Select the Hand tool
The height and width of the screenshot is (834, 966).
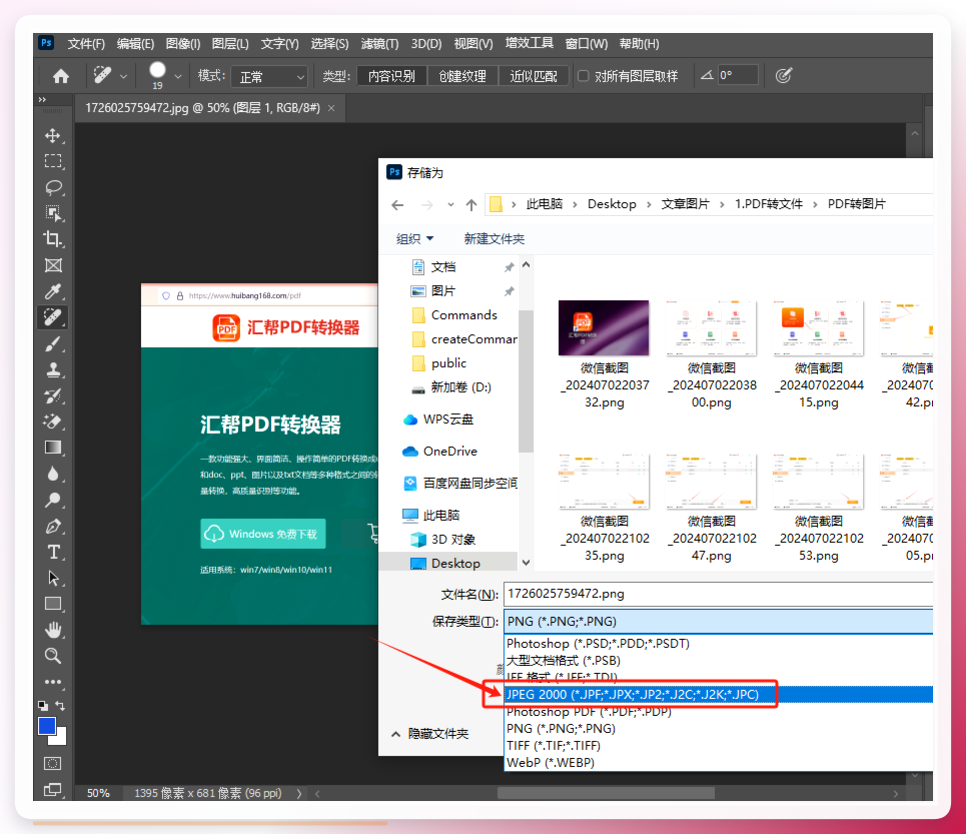[x=53, y=630]
